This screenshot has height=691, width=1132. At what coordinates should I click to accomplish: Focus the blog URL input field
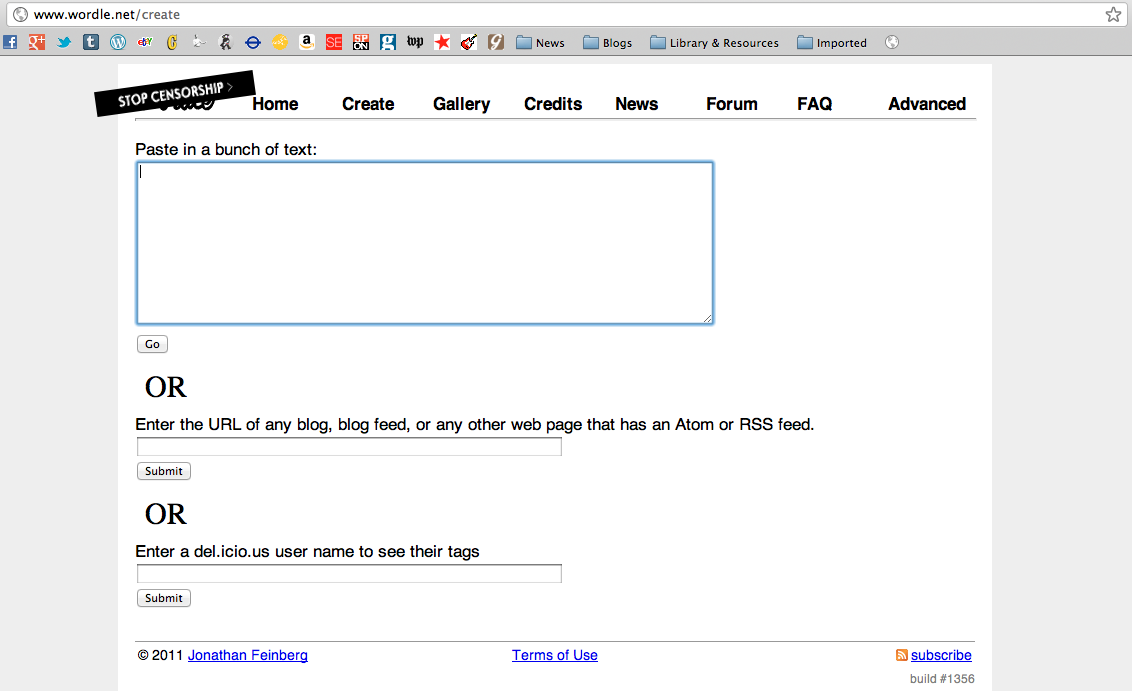[349, 447]
